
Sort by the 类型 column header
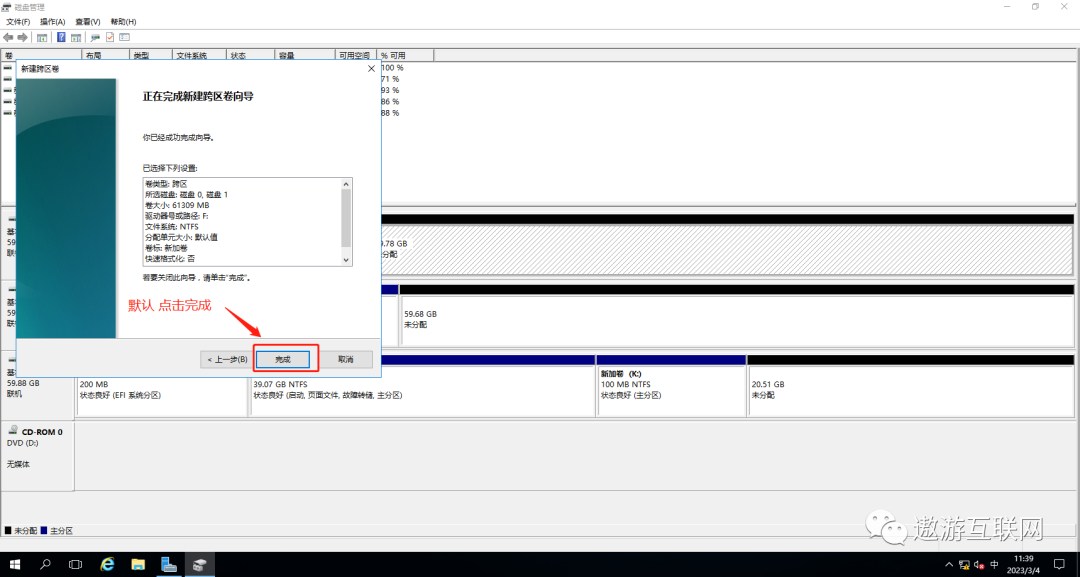[x=150, y=55]
